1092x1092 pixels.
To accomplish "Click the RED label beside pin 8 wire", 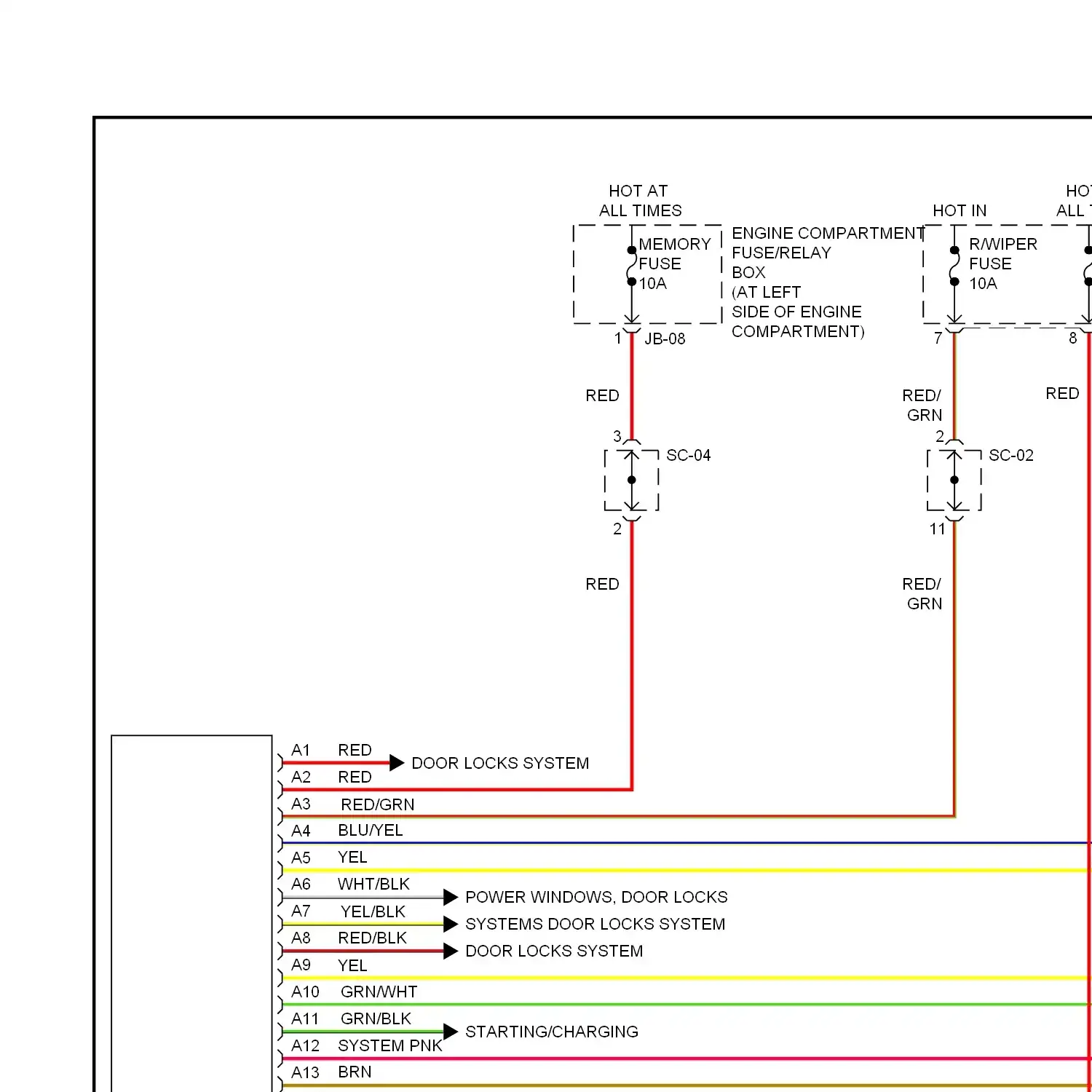I will (1062, 393).
